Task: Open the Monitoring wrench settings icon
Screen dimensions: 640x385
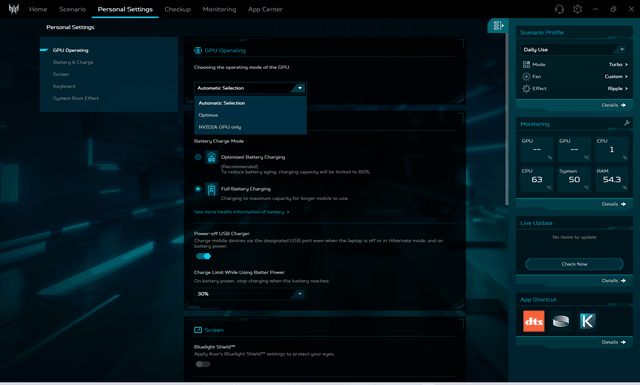Action: pos(627,123)
